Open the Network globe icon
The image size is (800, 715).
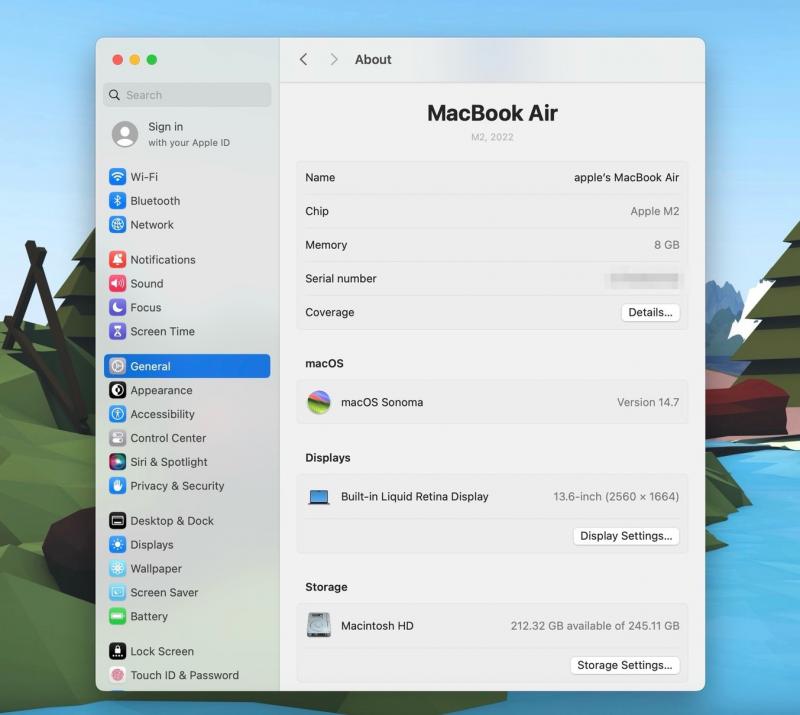tap(117, 225)
